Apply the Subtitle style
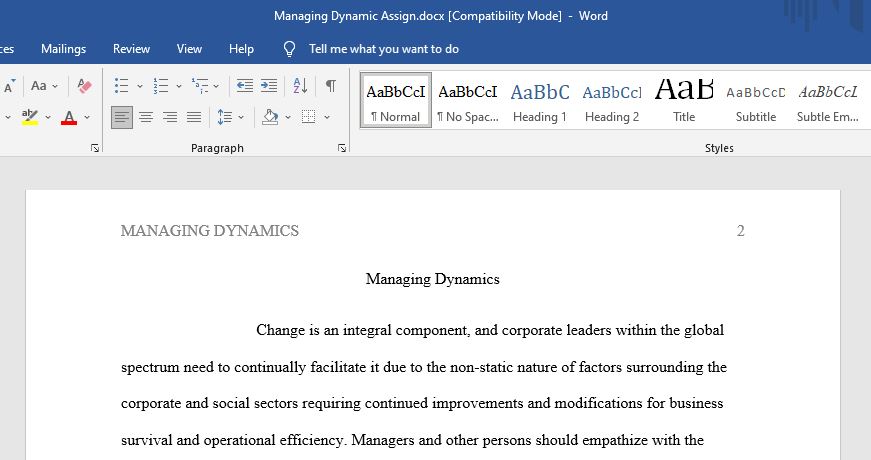Image resolution: width=871 pixels, height=460 pixels. (755, 101)
